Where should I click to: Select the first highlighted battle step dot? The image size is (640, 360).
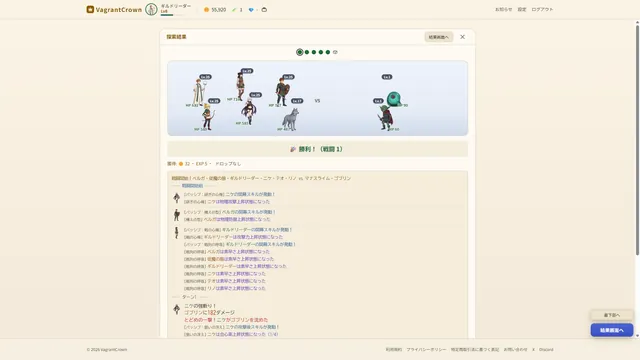(x=300, y=52)
